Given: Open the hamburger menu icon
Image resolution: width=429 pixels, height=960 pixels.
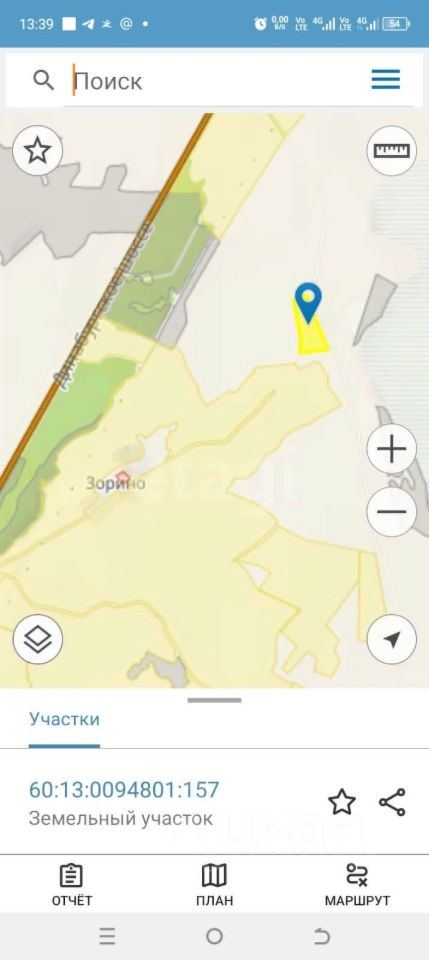Looking at the screenshot, I should pos(386,80).
